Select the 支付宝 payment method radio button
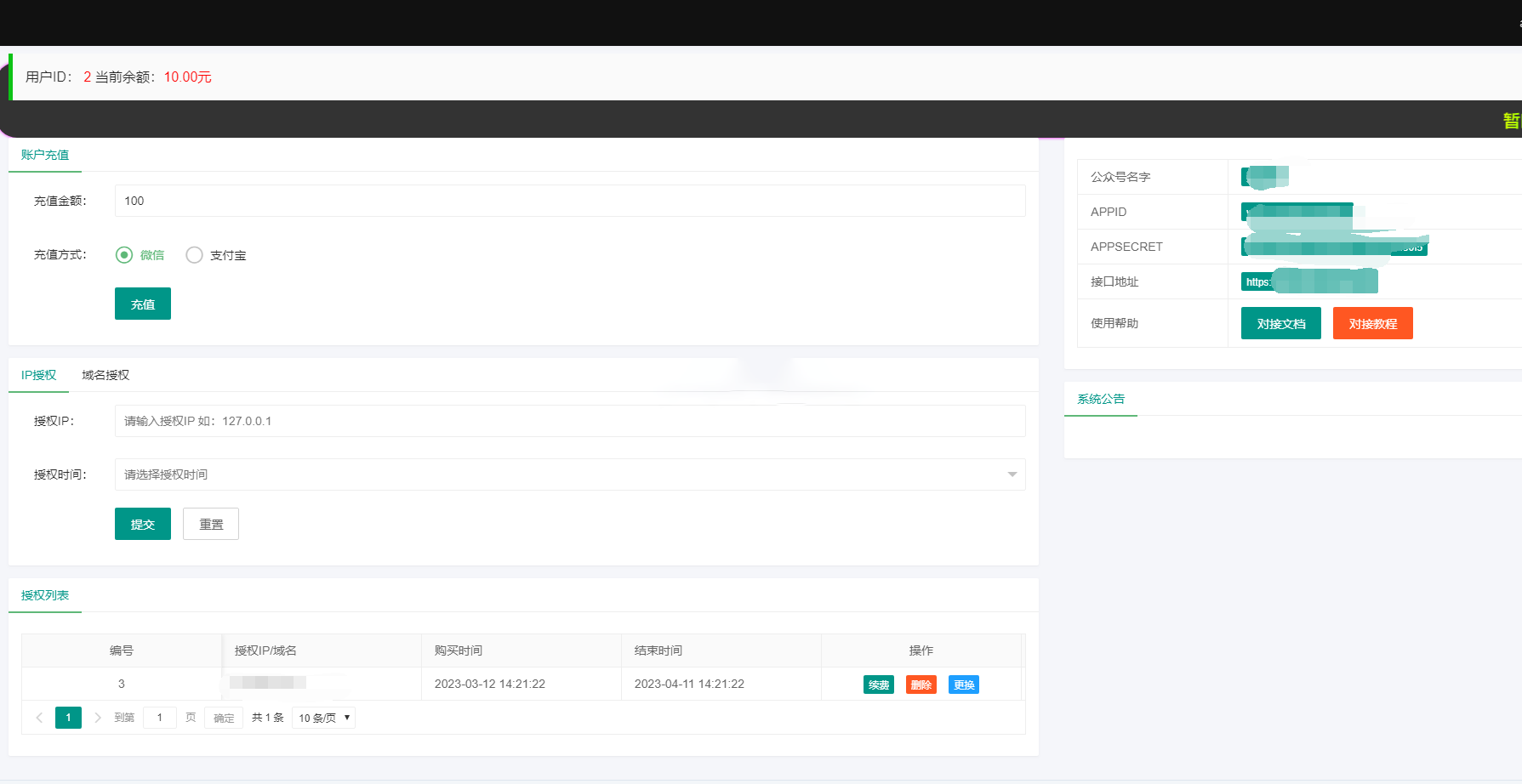1522x784 pixels. (x=194, y=254)
